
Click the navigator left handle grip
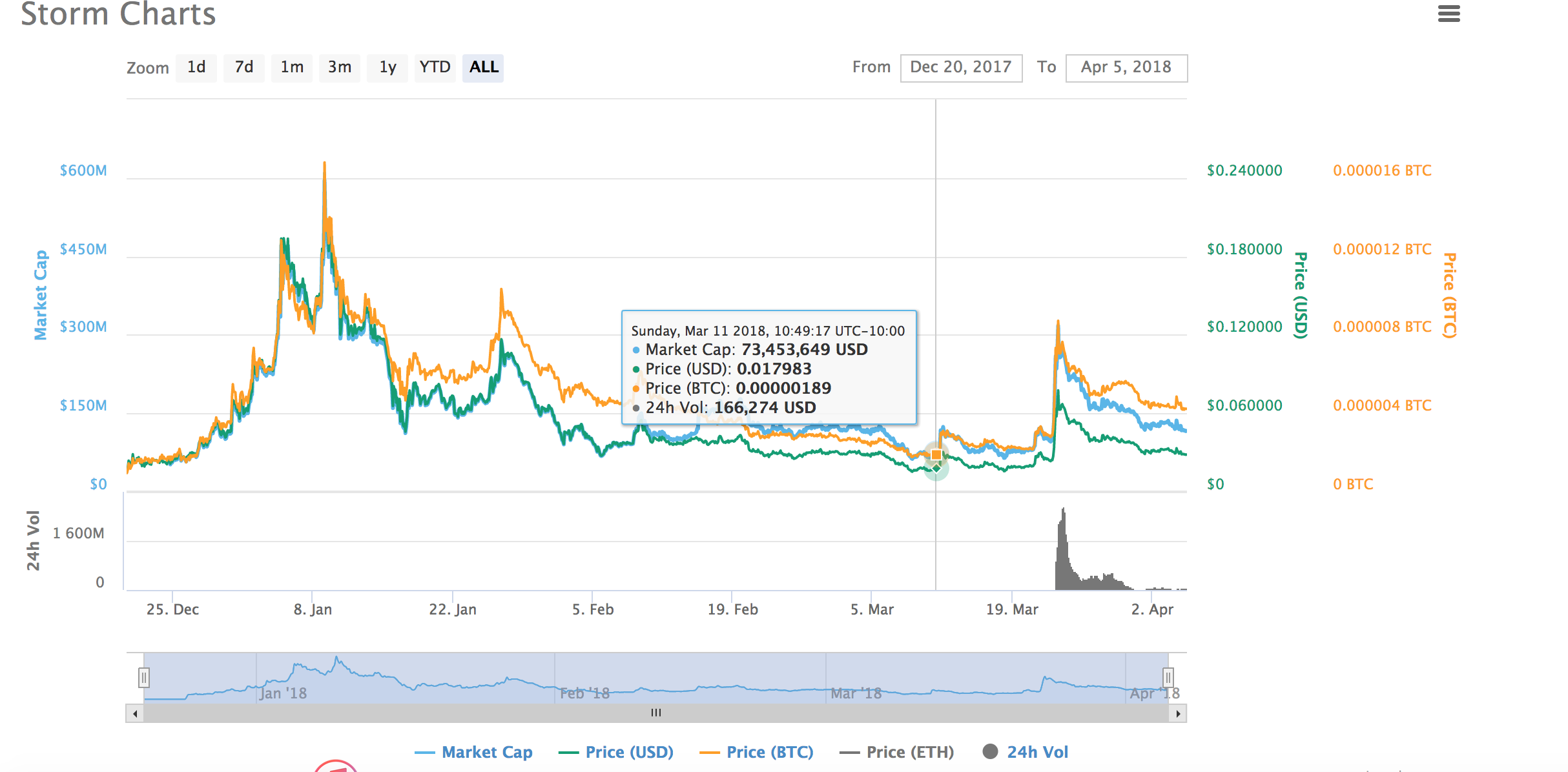(x=144, y=678)
